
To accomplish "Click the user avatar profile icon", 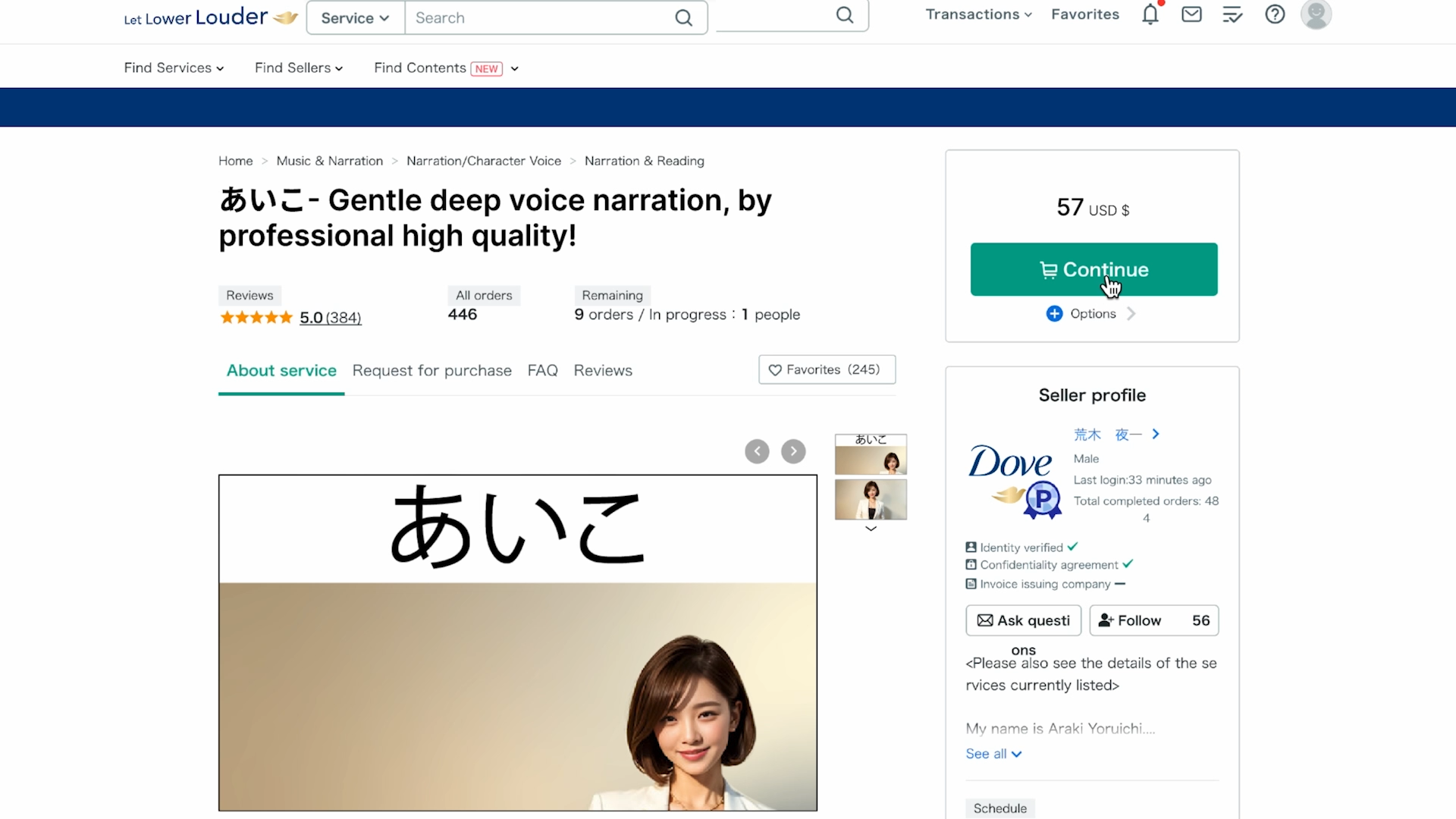I will click(1316, 14).
